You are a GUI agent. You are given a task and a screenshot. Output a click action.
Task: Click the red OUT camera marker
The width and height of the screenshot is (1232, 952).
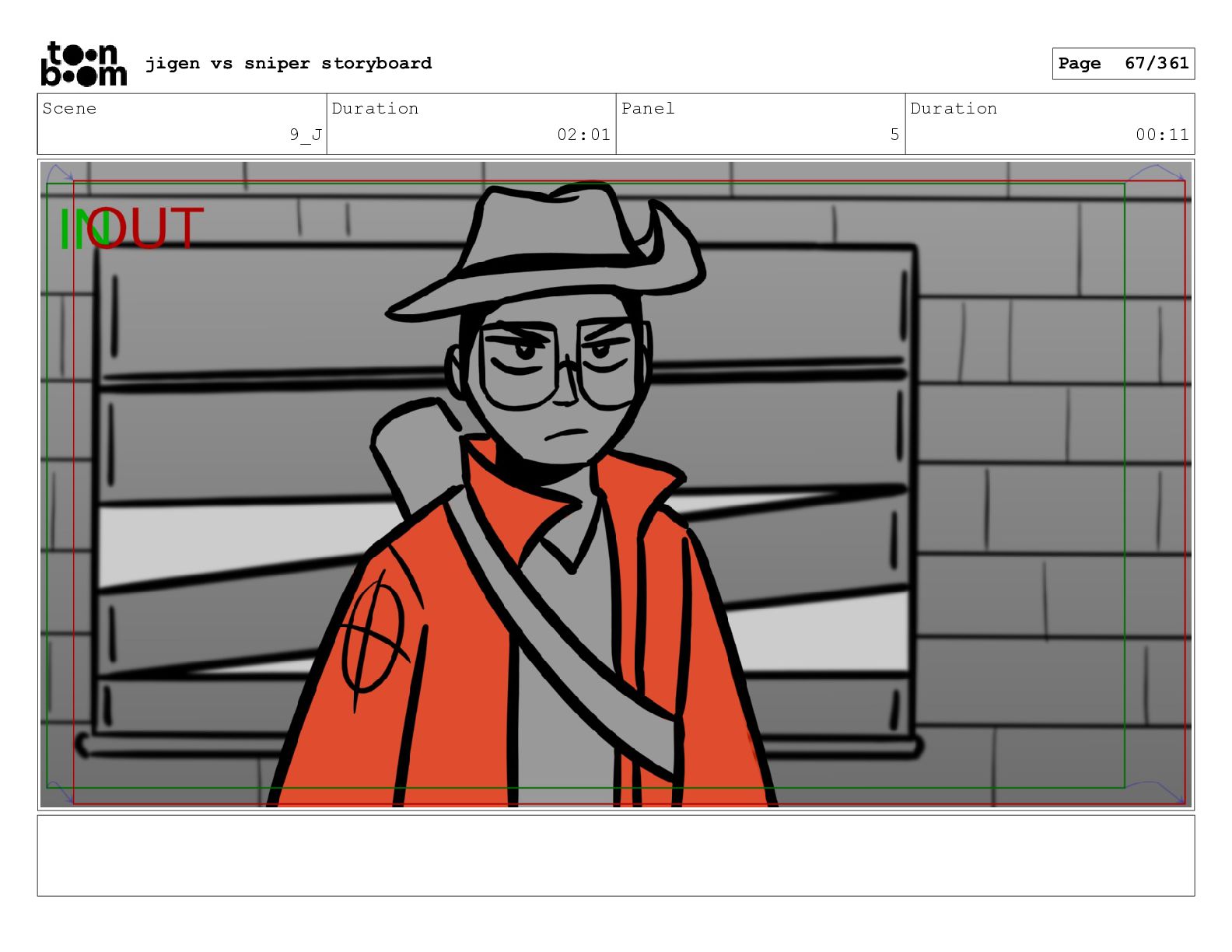click(146, 228)
